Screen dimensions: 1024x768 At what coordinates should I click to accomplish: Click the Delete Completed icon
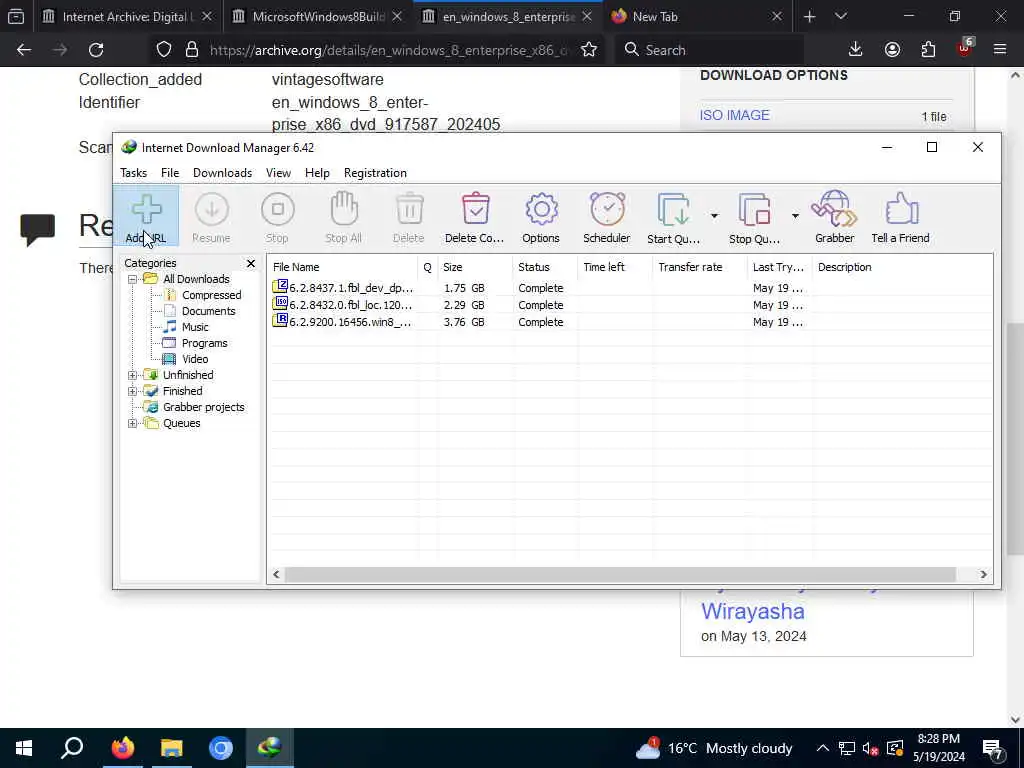475,217
